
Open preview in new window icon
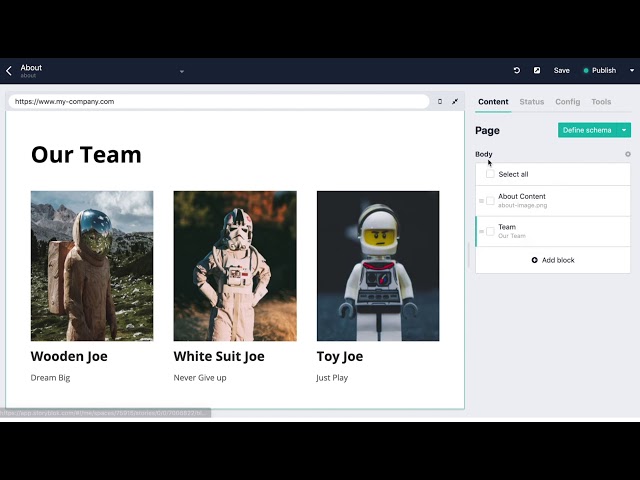tap(537, 70)
